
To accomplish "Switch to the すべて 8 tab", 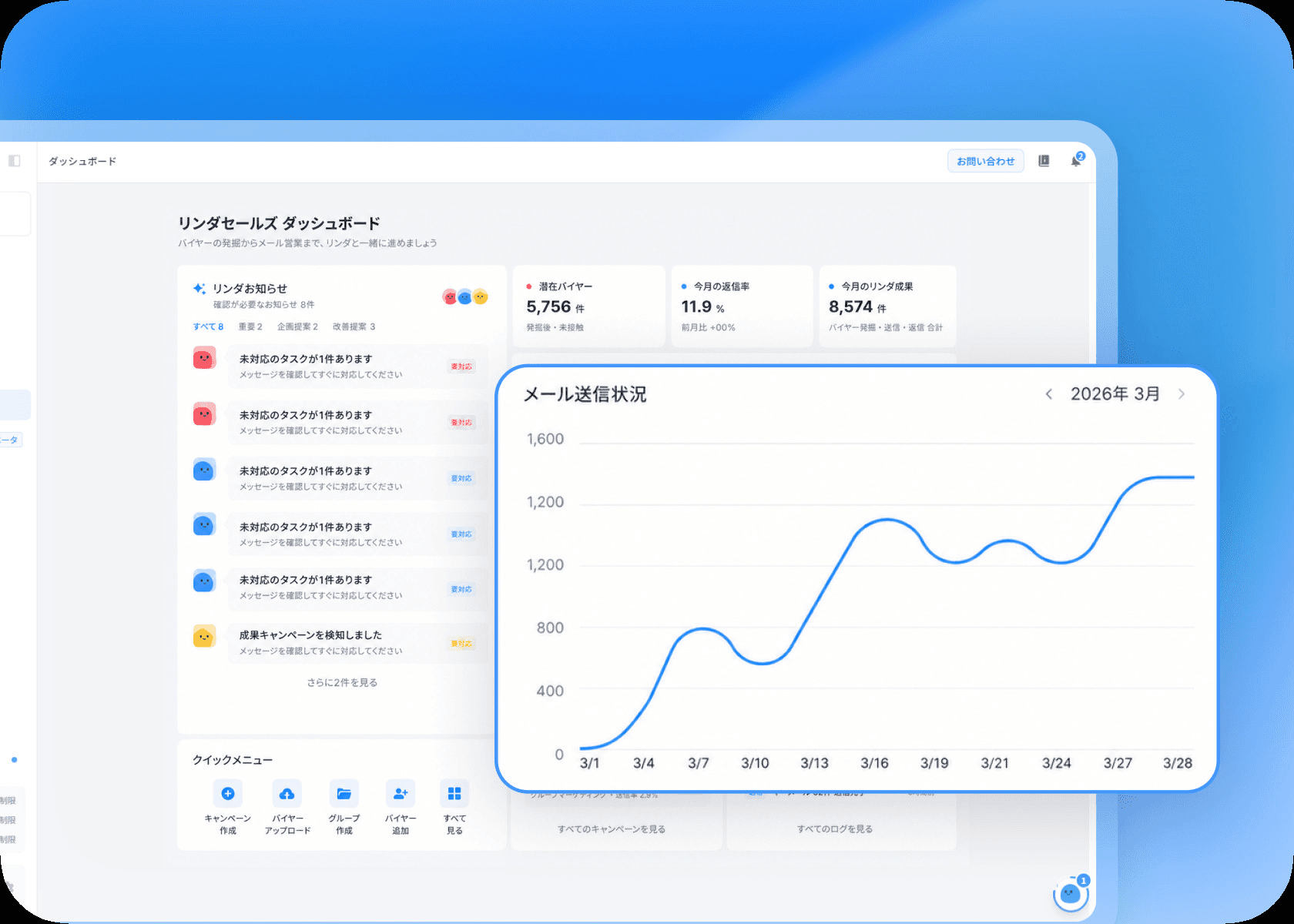I will pos(208,326).
